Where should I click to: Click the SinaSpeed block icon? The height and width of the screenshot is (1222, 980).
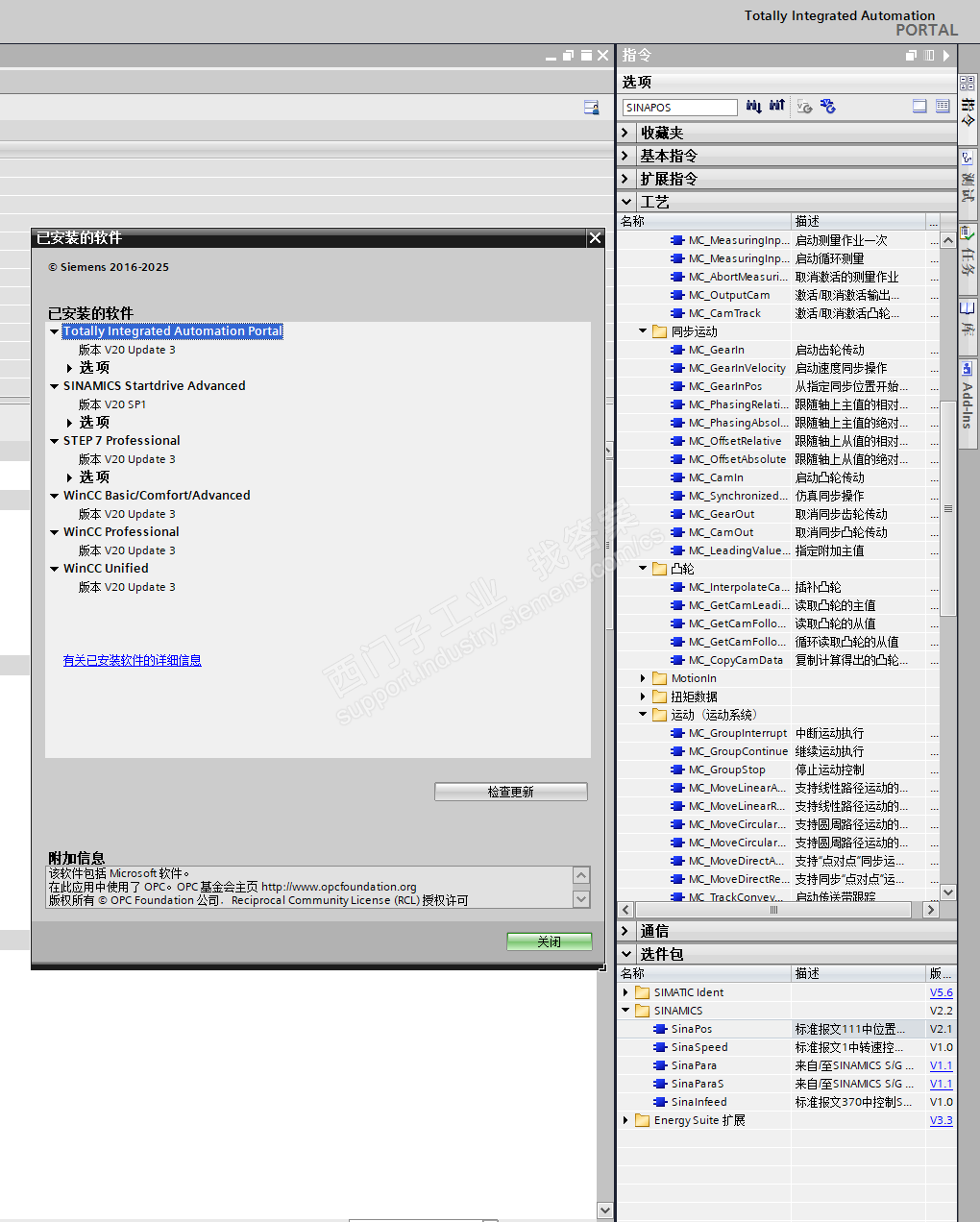click(660, 1047)
